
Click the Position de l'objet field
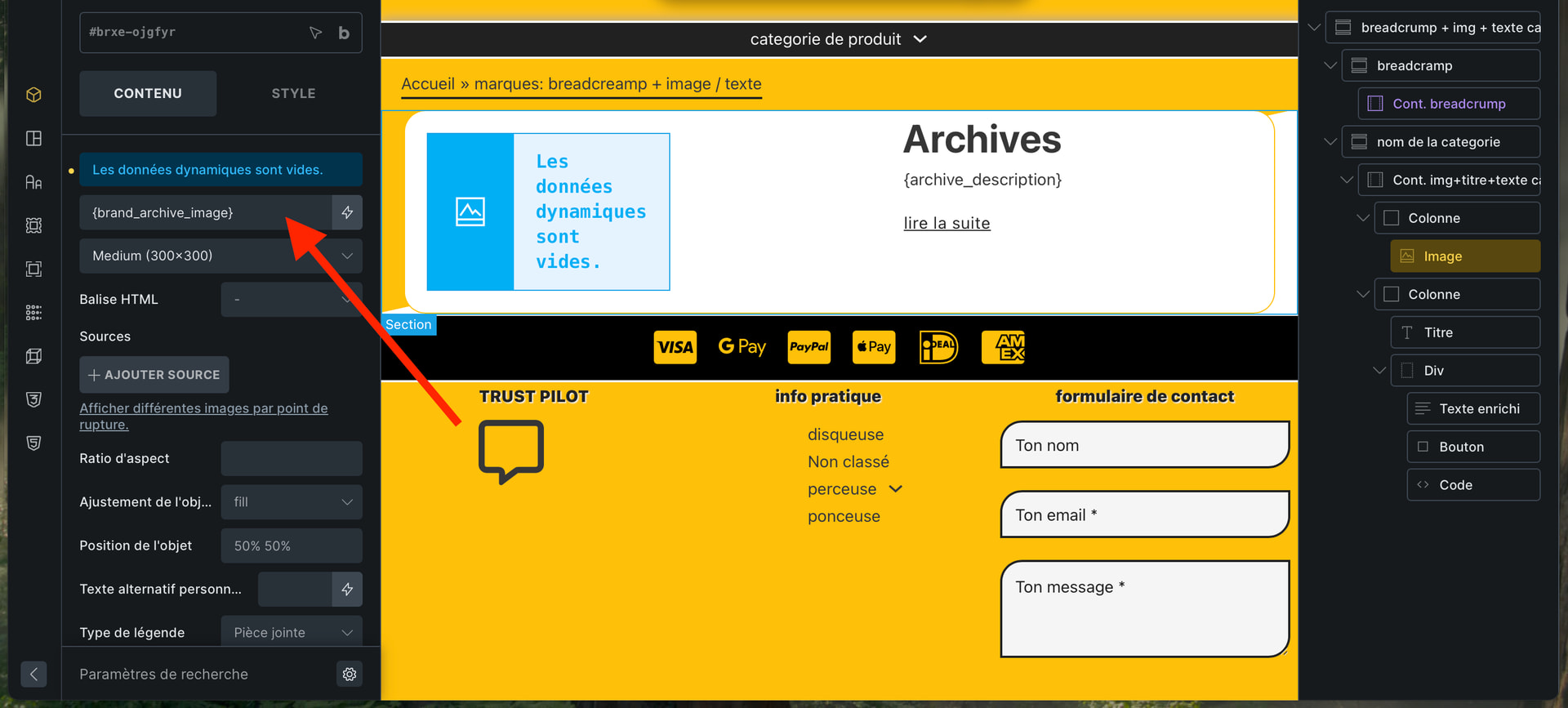tap(292, 545)
